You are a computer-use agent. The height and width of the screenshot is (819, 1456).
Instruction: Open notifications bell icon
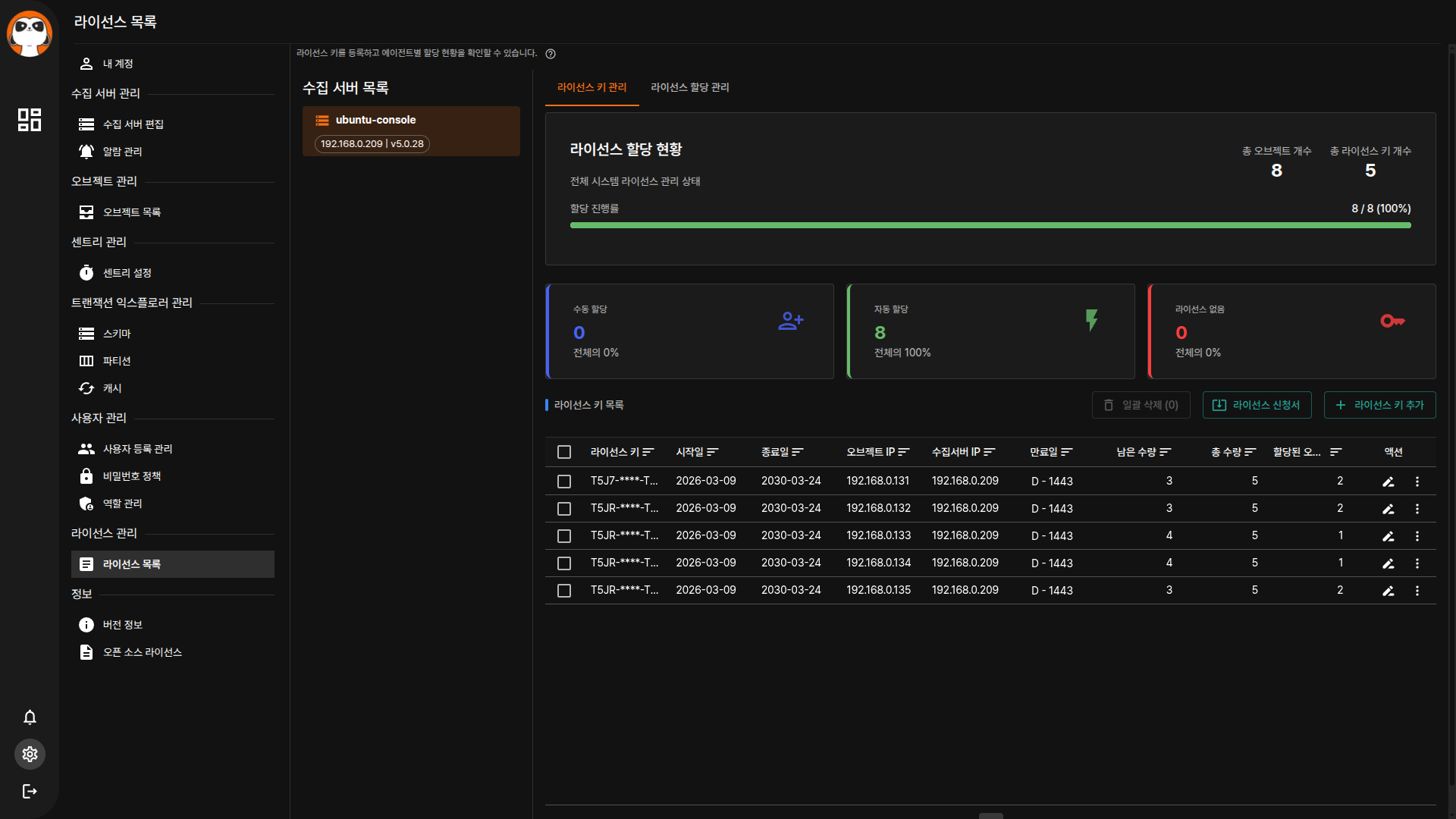[30, 717]
